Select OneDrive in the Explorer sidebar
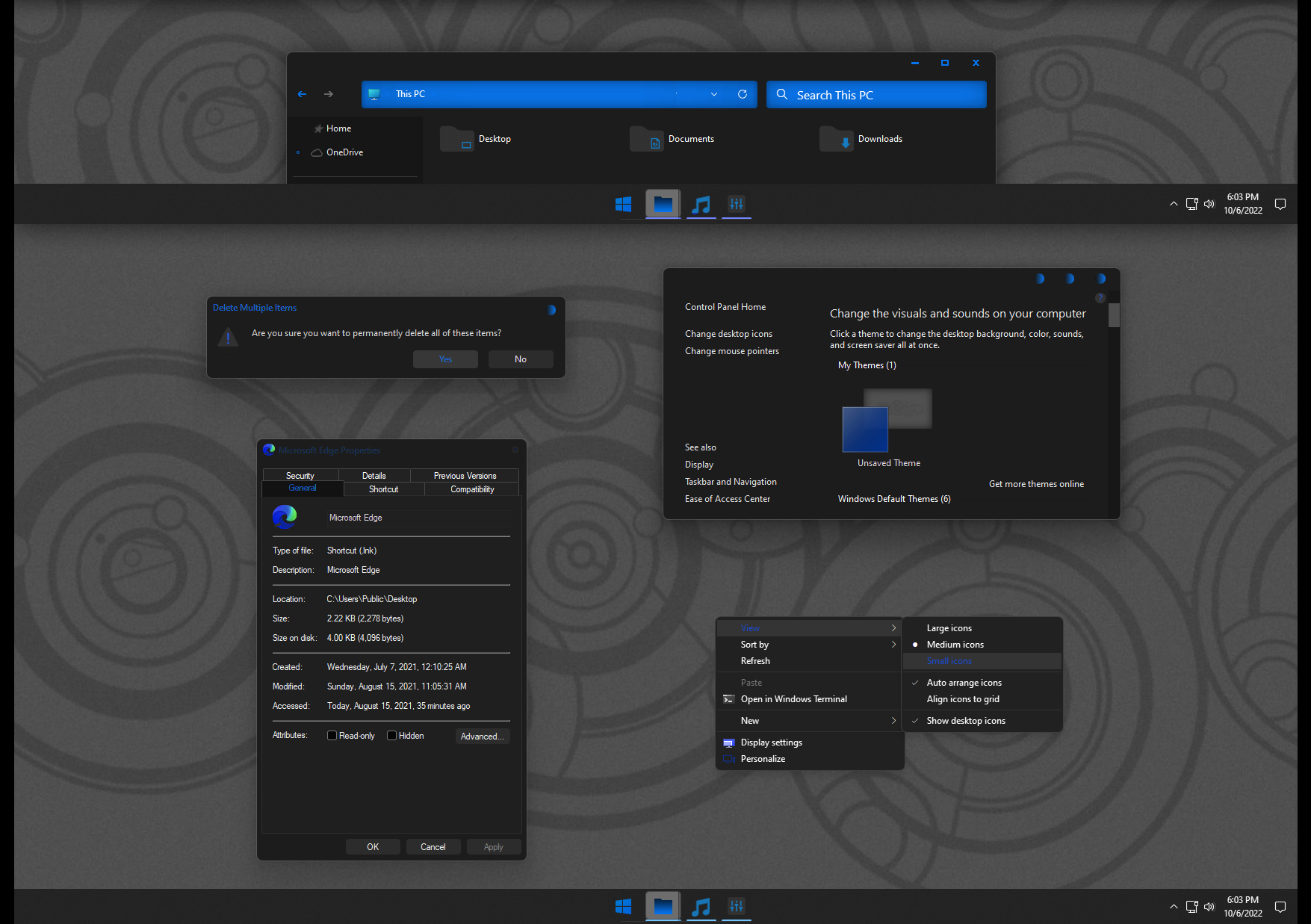Screen dimensions: 1311x924 coord(344,152)
